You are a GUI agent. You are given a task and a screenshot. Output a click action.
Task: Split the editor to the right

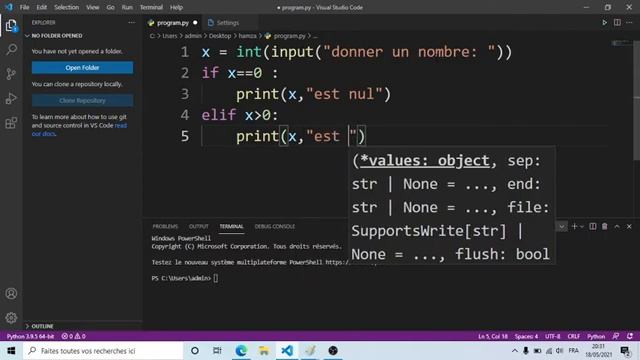tap(617, 22)
